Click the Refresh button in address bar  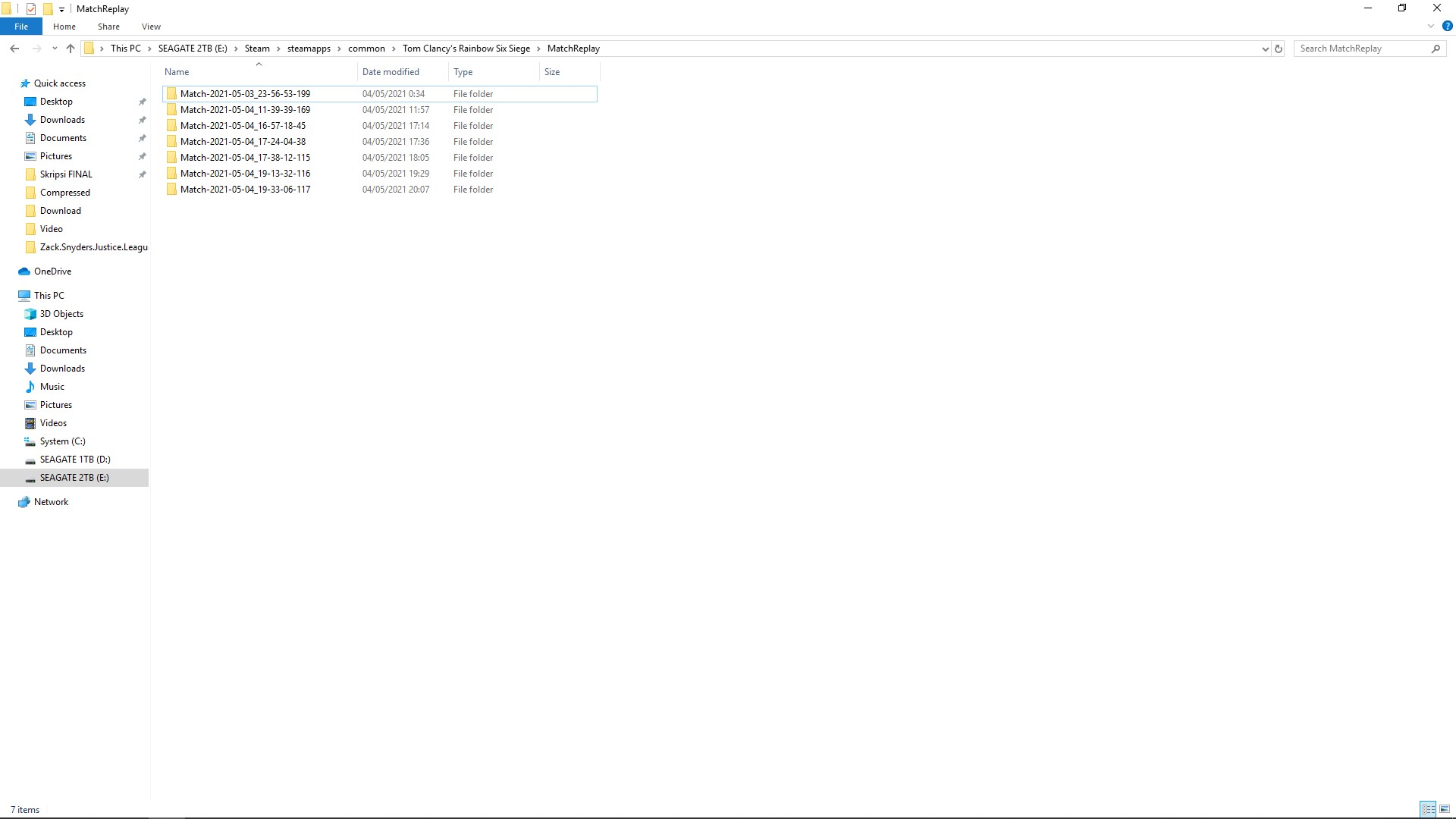(1279, 49)
